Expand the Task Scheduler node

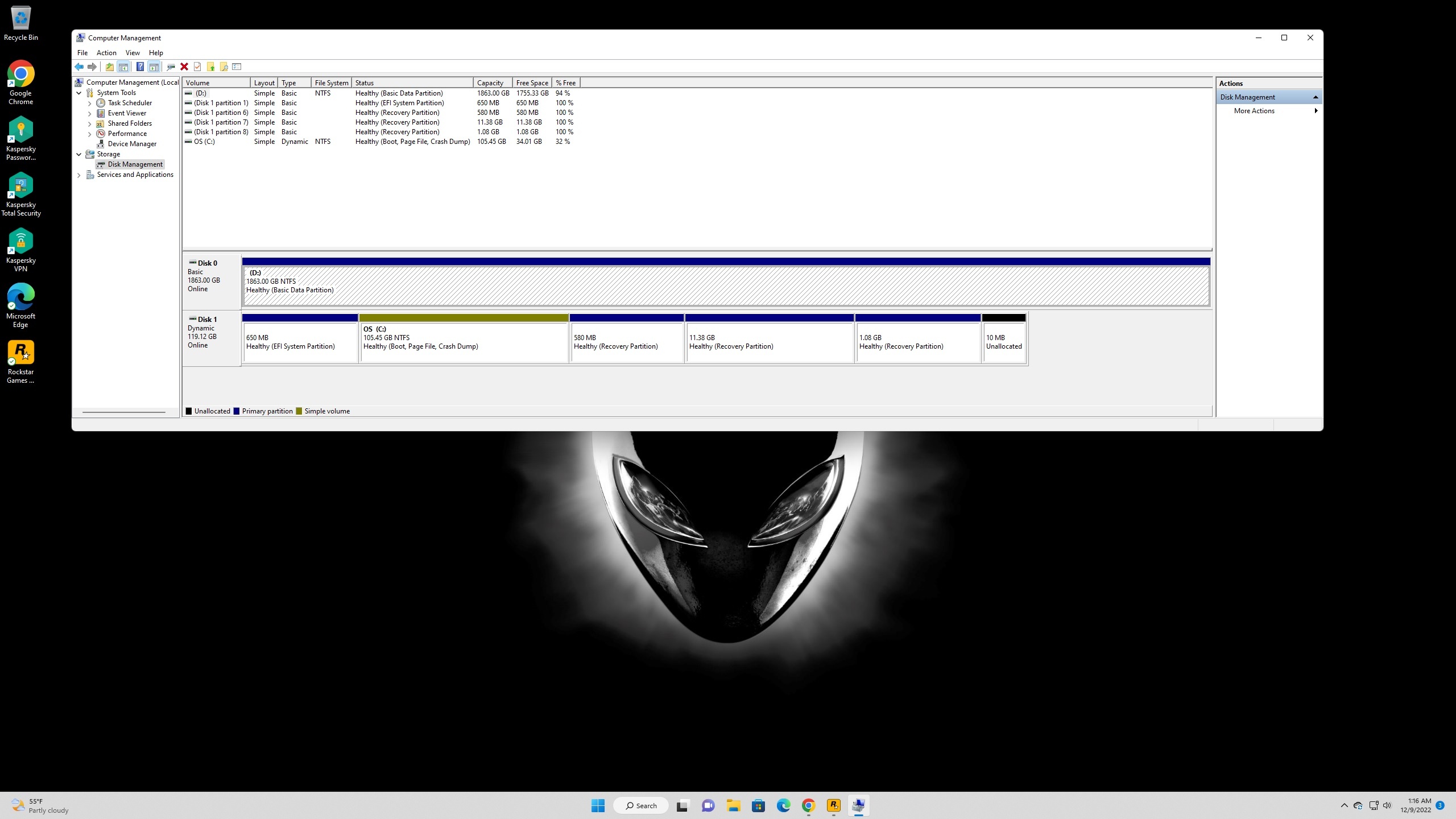[x=89, y=104]
